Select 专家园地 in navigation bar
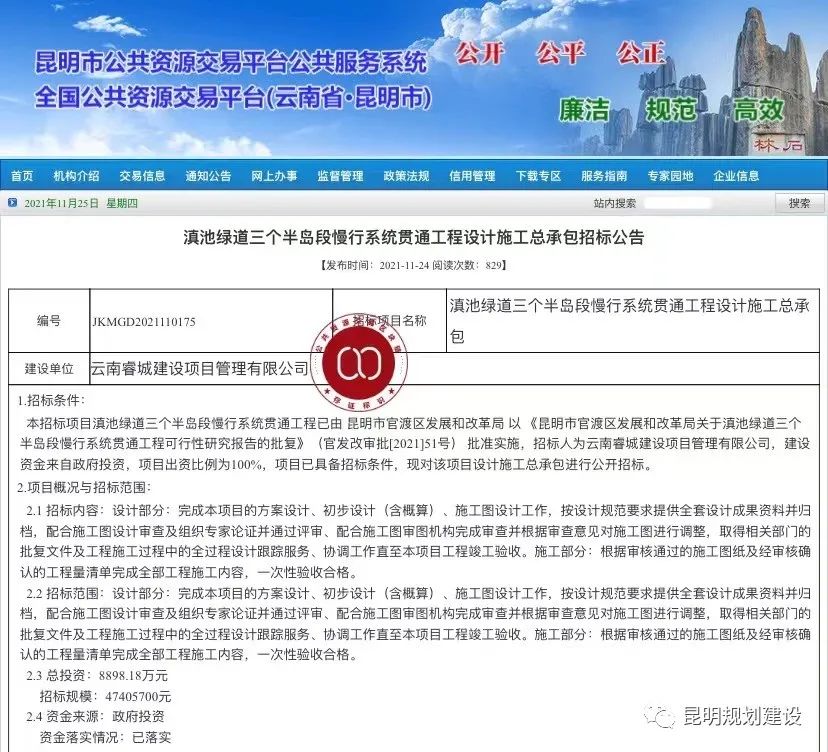The height and width of the screenshot is (752, 828). point(671,176)
